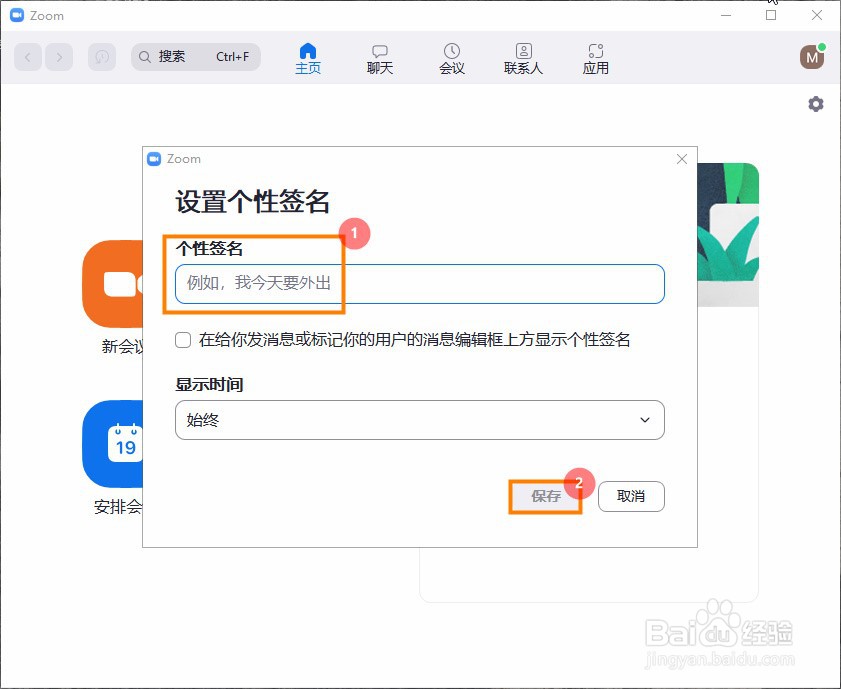
Task: Open the 联系人 contacts tab
Action: (x=523, y=58)
